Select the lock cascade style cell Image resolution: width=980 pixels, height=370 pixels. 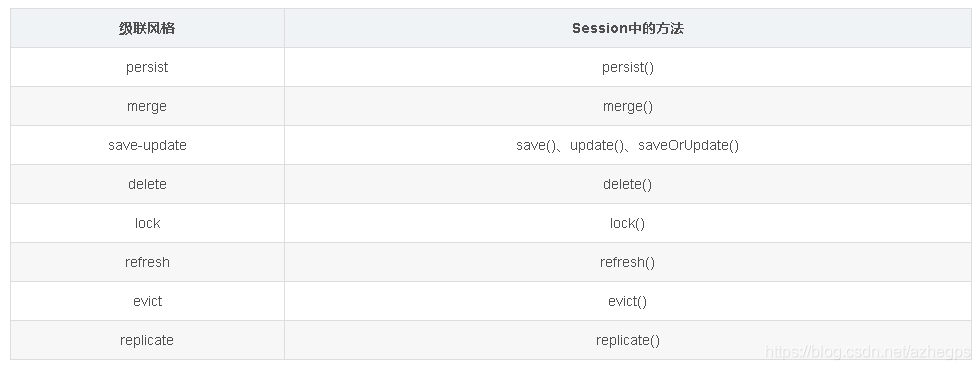pos(147,223)
